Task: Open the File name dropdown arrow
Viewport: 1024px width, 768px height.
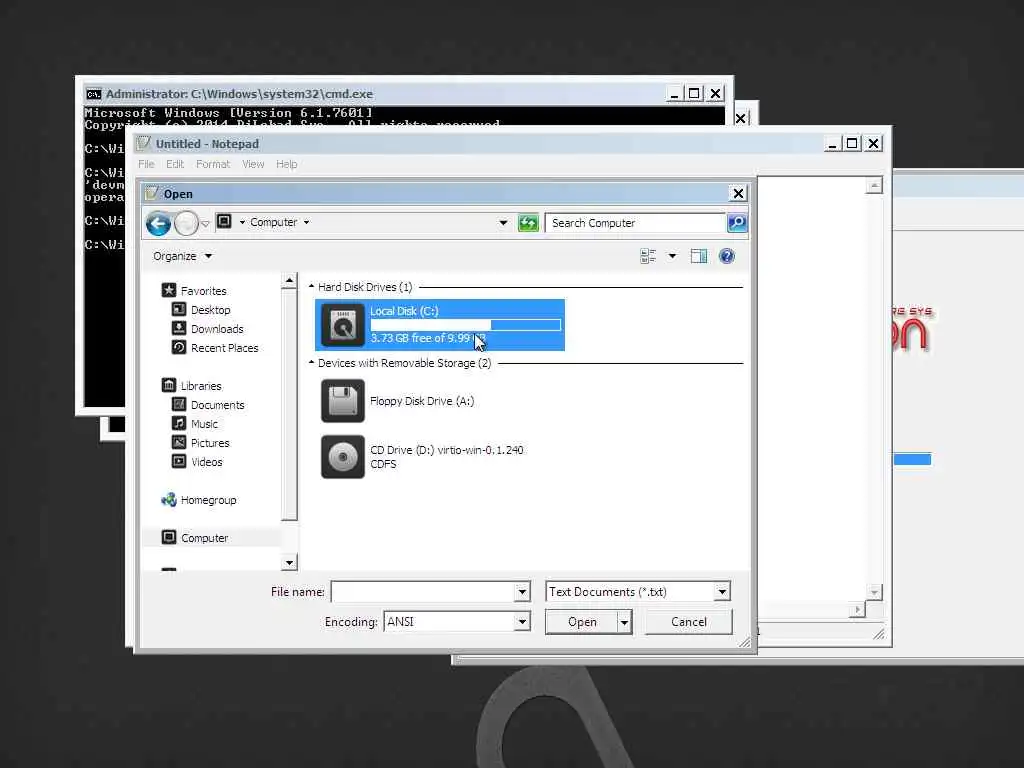Action: coord(522,592)
